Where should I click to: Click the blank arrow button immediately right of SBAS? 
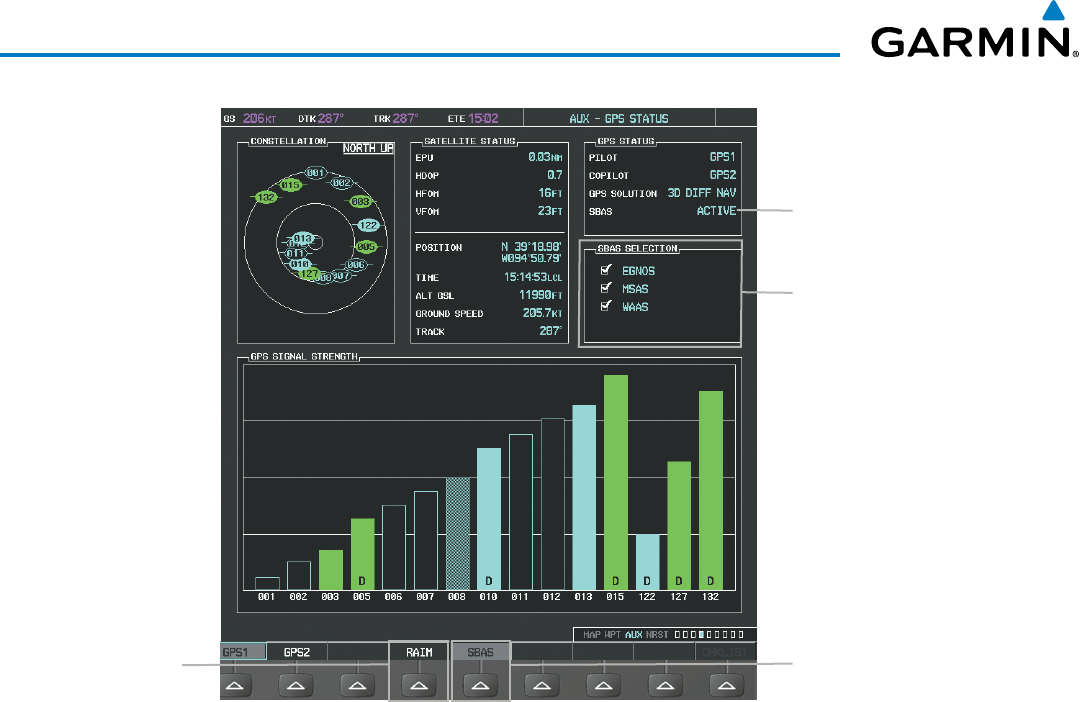click(x=542, y=685)
